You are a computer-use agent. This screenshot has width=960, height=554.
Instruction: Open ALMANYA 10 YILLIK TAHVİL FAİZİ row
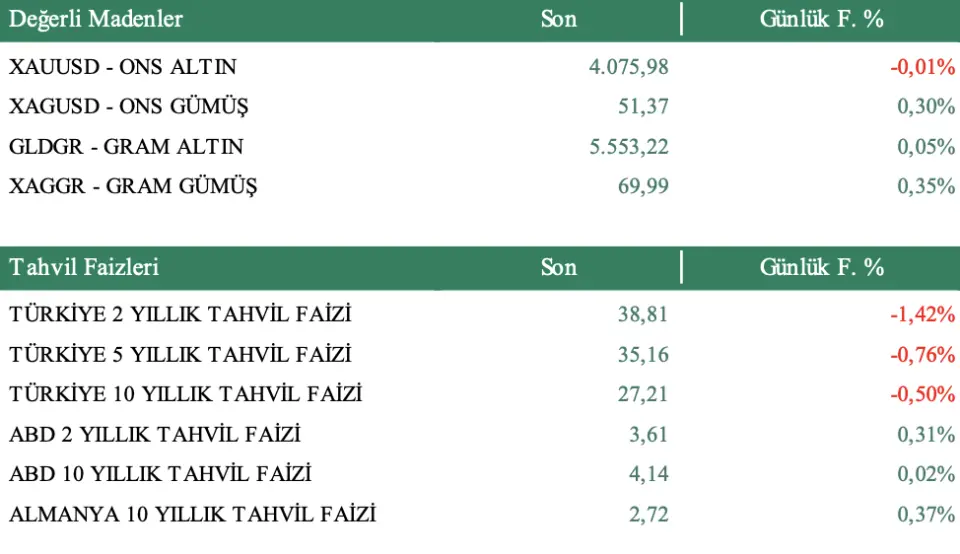tap(192, 514)
